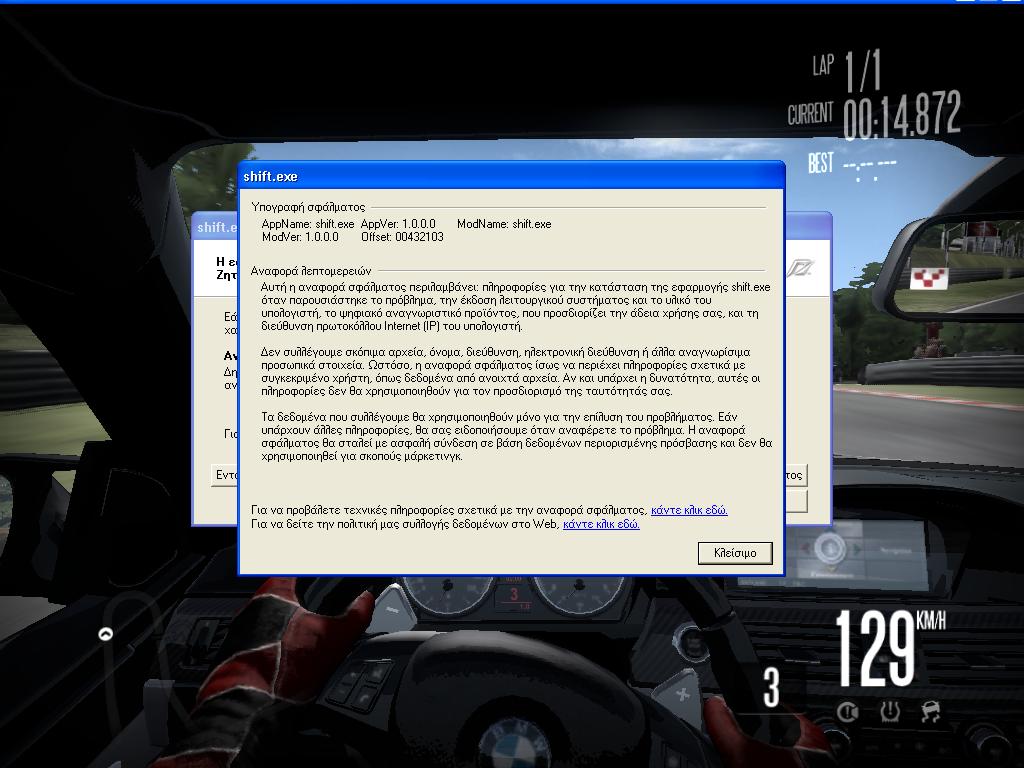Viewport: 1024px width, 768px height.
Task: Click the minimap position arrow marker
Action: [105, 633]
